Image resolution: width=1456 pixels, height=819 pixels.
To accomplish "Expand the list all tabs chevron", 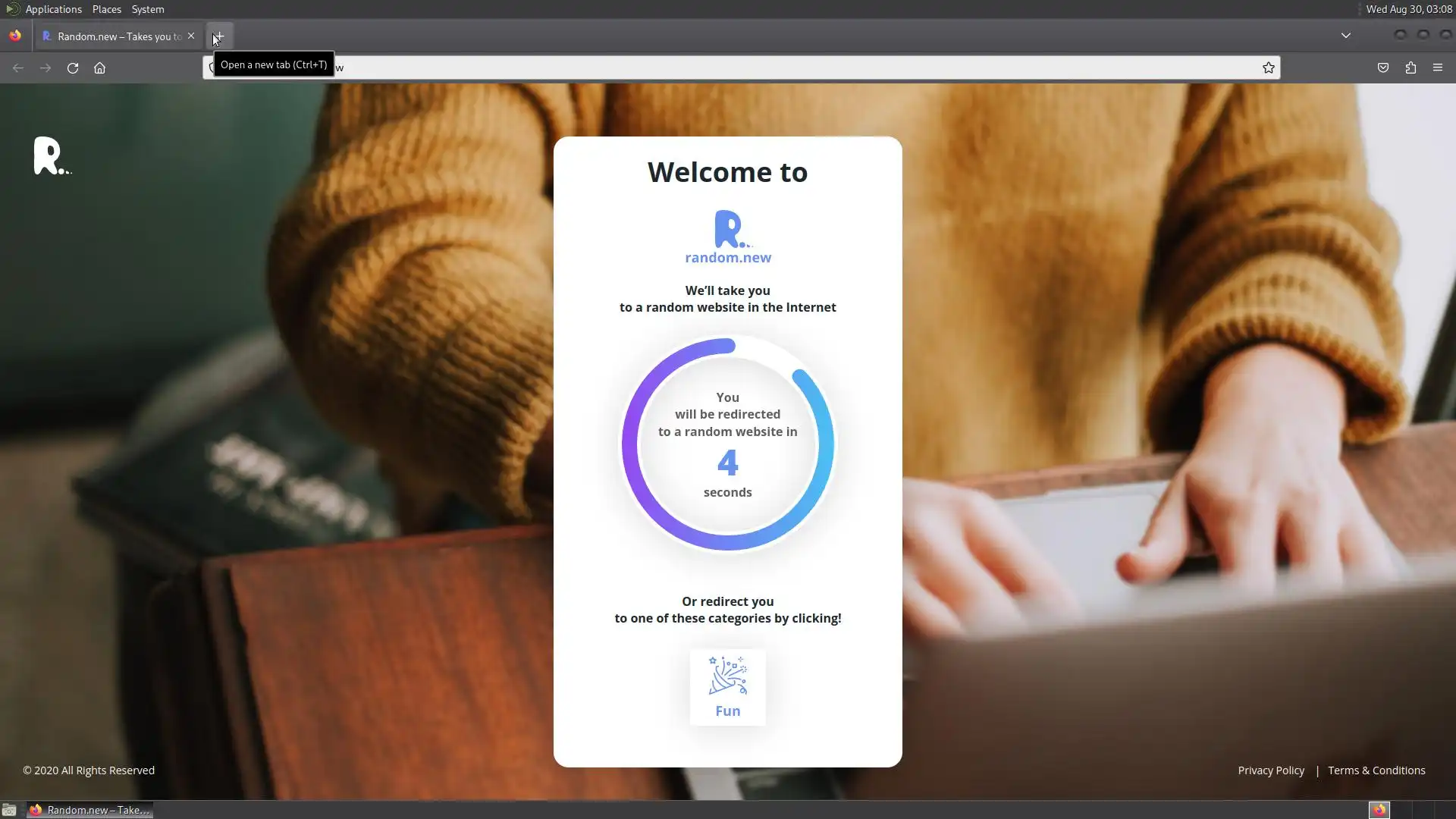I will (x=1345, y=36).
